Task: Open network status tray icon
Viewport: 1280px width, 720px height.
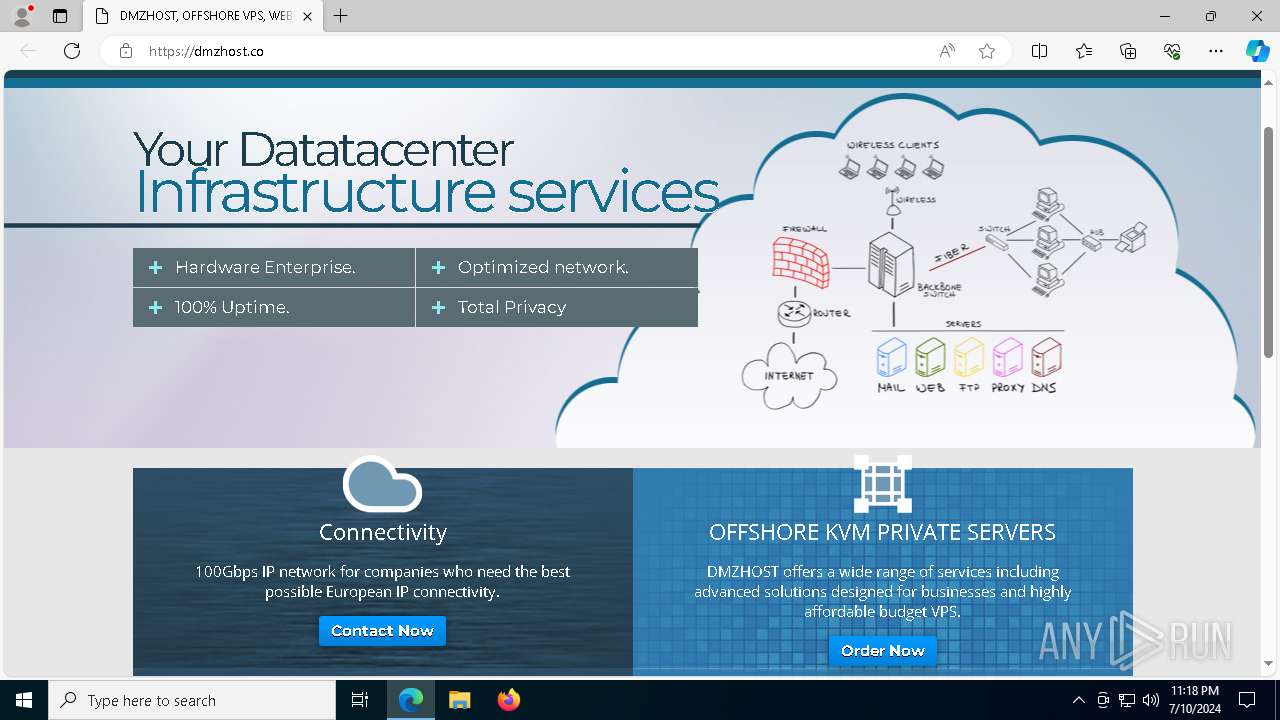Action: coord(1127,700)
